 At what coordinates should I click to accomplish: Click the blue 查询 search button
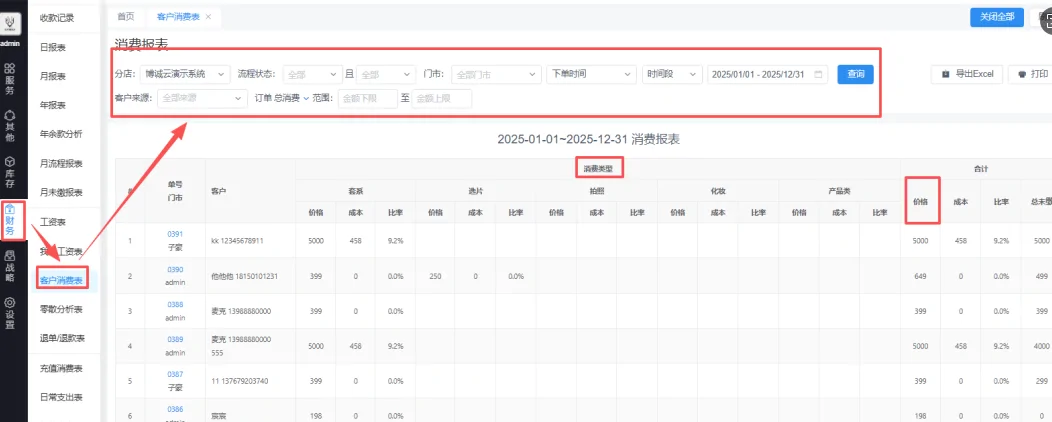click(x=855, y=74)
